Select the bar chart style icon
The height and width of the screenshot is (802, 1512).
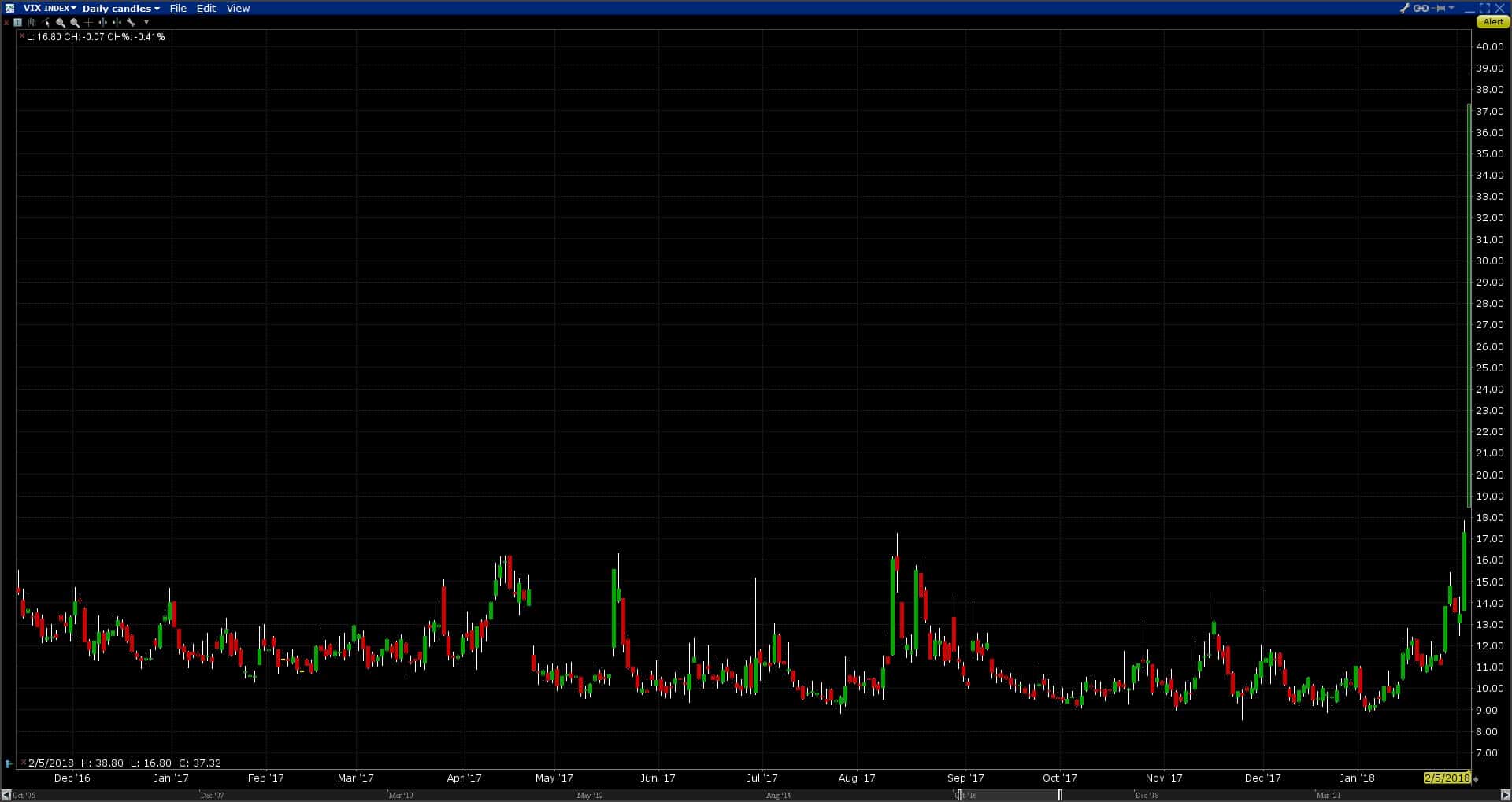click(x=31, y=23)
